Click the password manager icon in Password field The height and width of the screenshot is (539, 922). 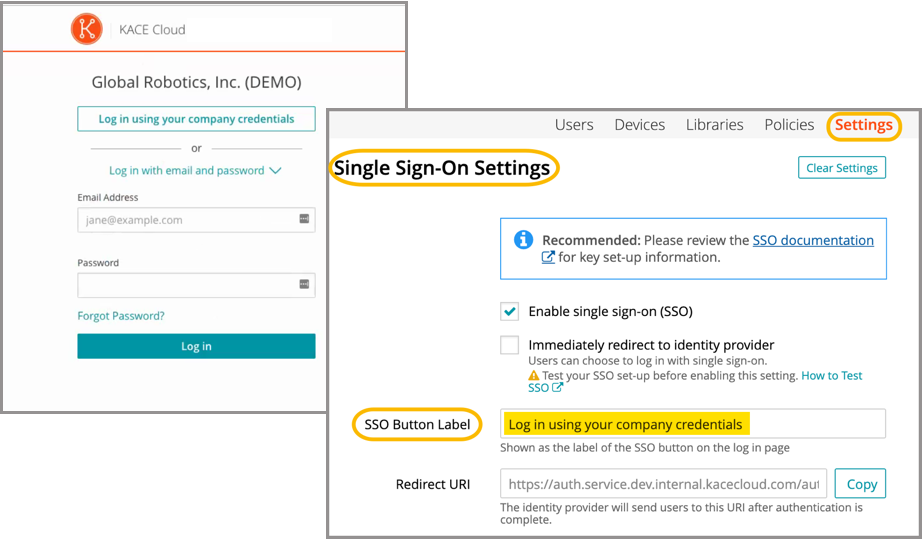click(x=304, y=285)
